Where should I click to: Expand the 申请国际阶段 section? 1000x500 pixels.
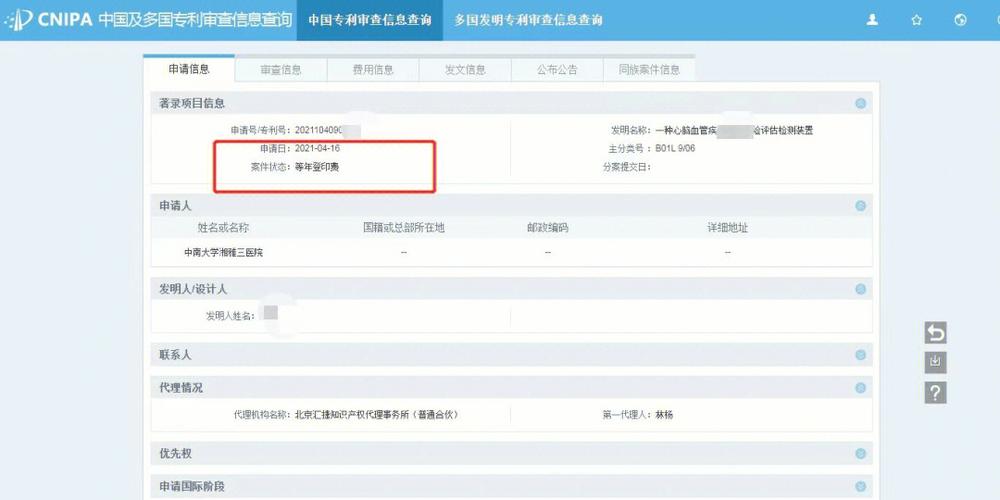pyautogui.click(x=860, y=487)
